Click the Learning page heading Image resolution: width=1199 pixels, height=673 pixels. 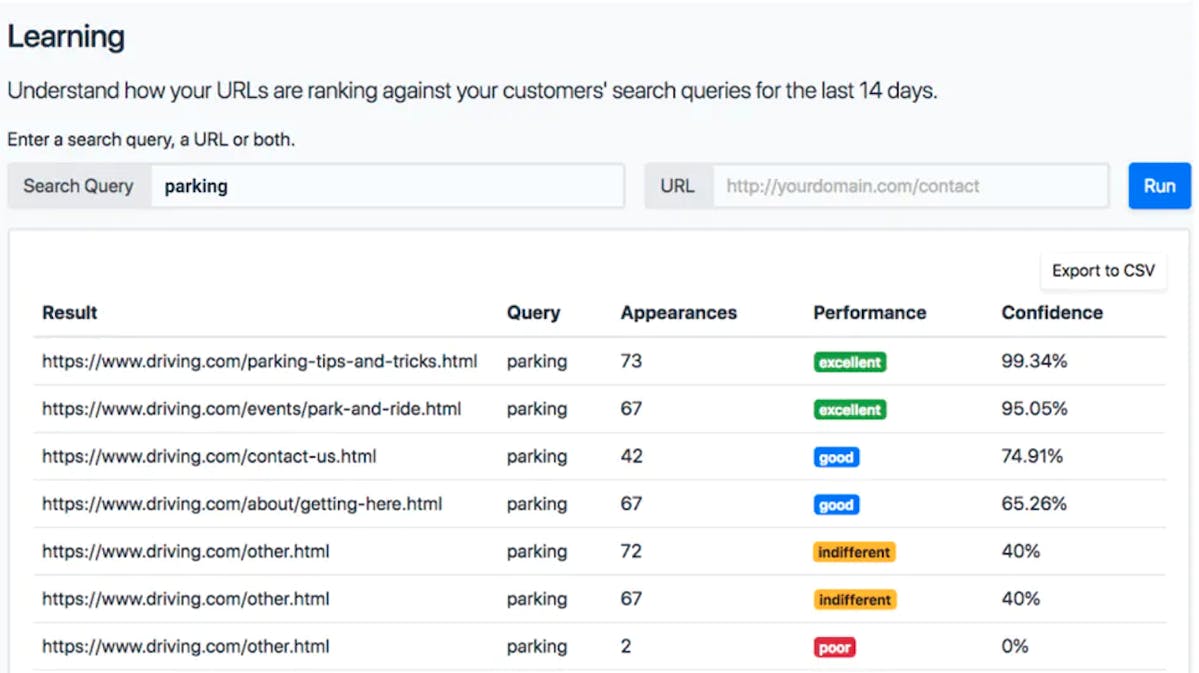[66, 37]
